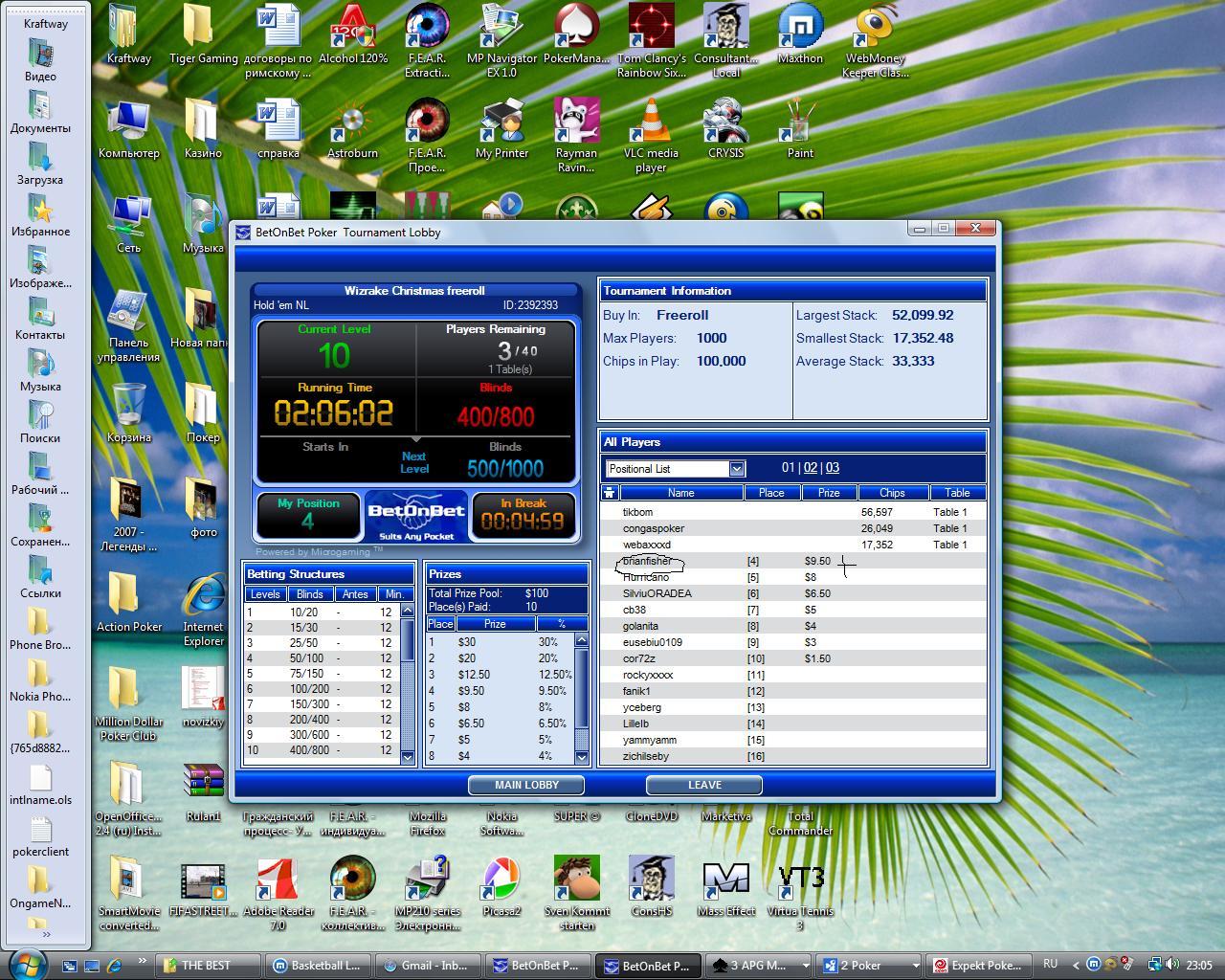Open Million Dollar Poker Club folder

click(x=129, y=704)
